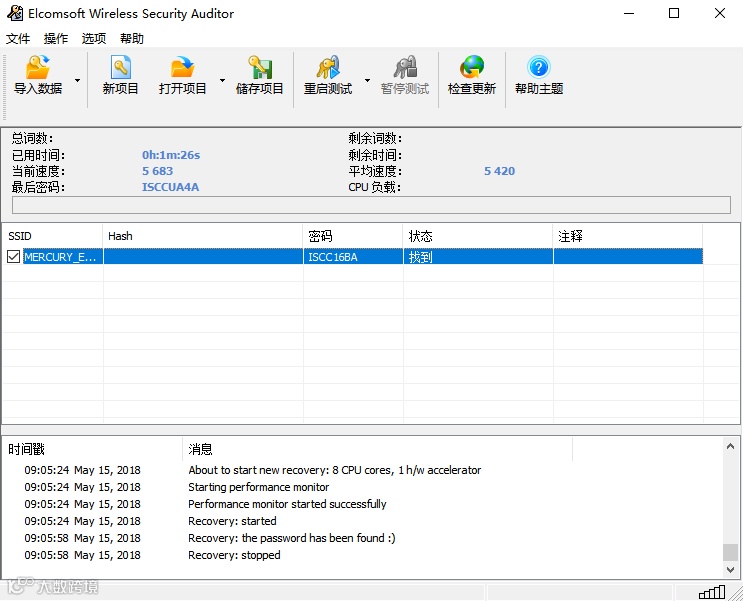Sort by the 注释 column header
The image size is (743, 601).
tap(628, 236)
